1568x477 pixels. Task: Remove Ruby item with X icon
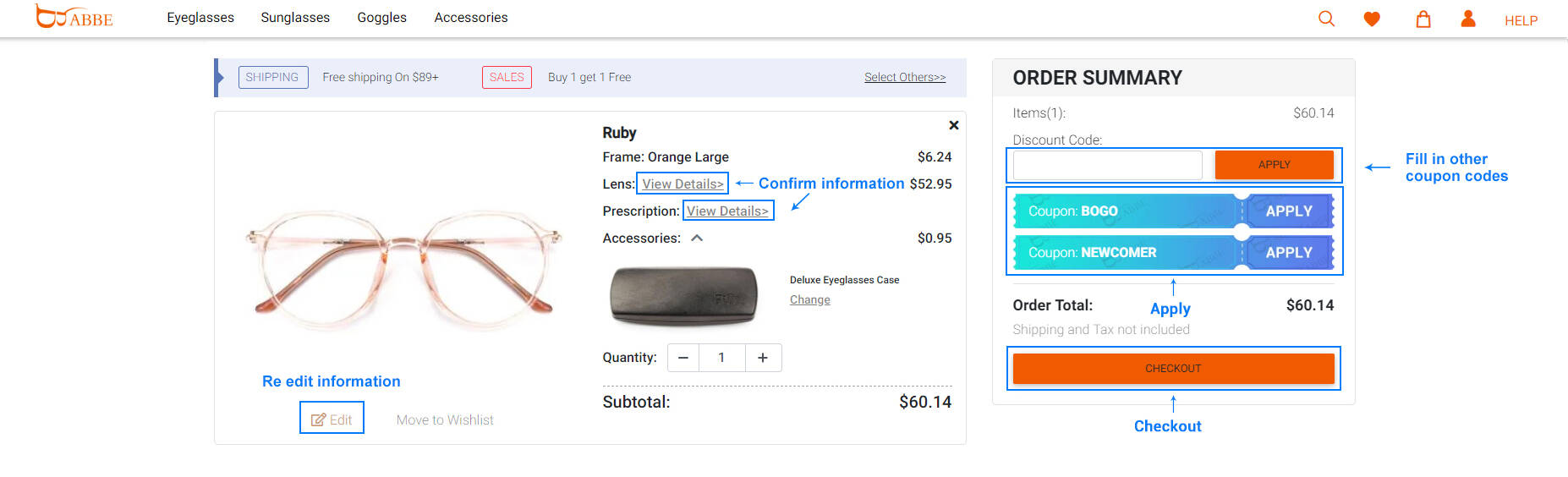coord(954,125)
